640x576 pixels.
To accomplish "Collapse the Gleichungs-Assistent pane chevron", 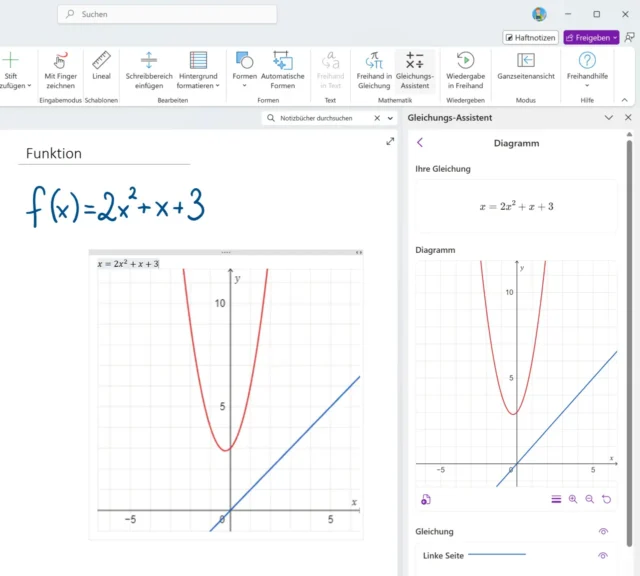I will 609,118.
